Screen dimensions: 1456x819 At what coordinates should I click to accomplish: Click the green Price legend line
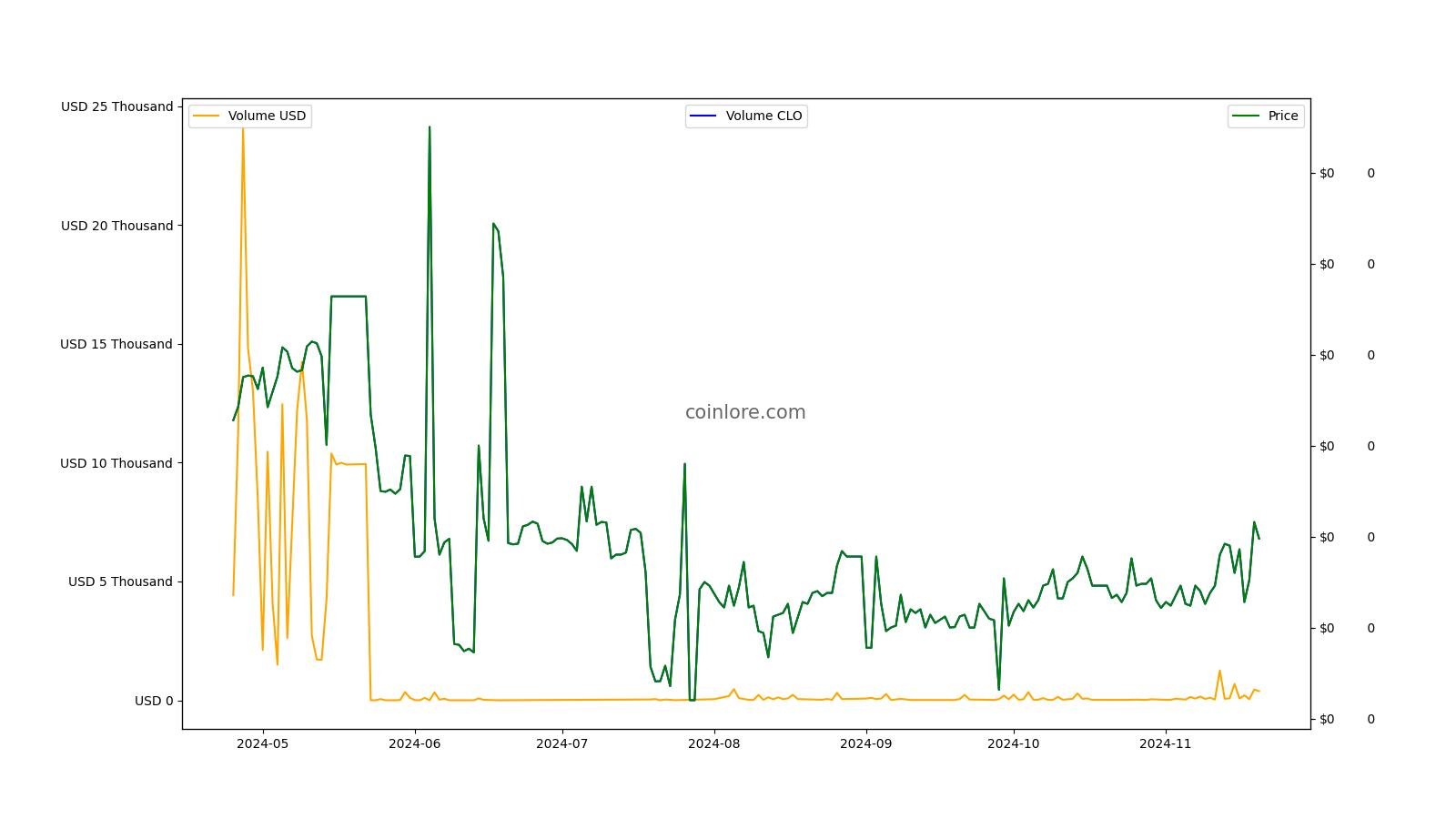(1246, 116)
